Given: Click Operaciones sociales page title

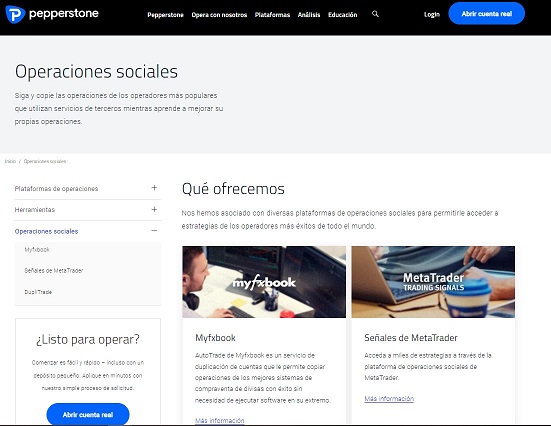Looking at the screenshot, I should [96, 72].
